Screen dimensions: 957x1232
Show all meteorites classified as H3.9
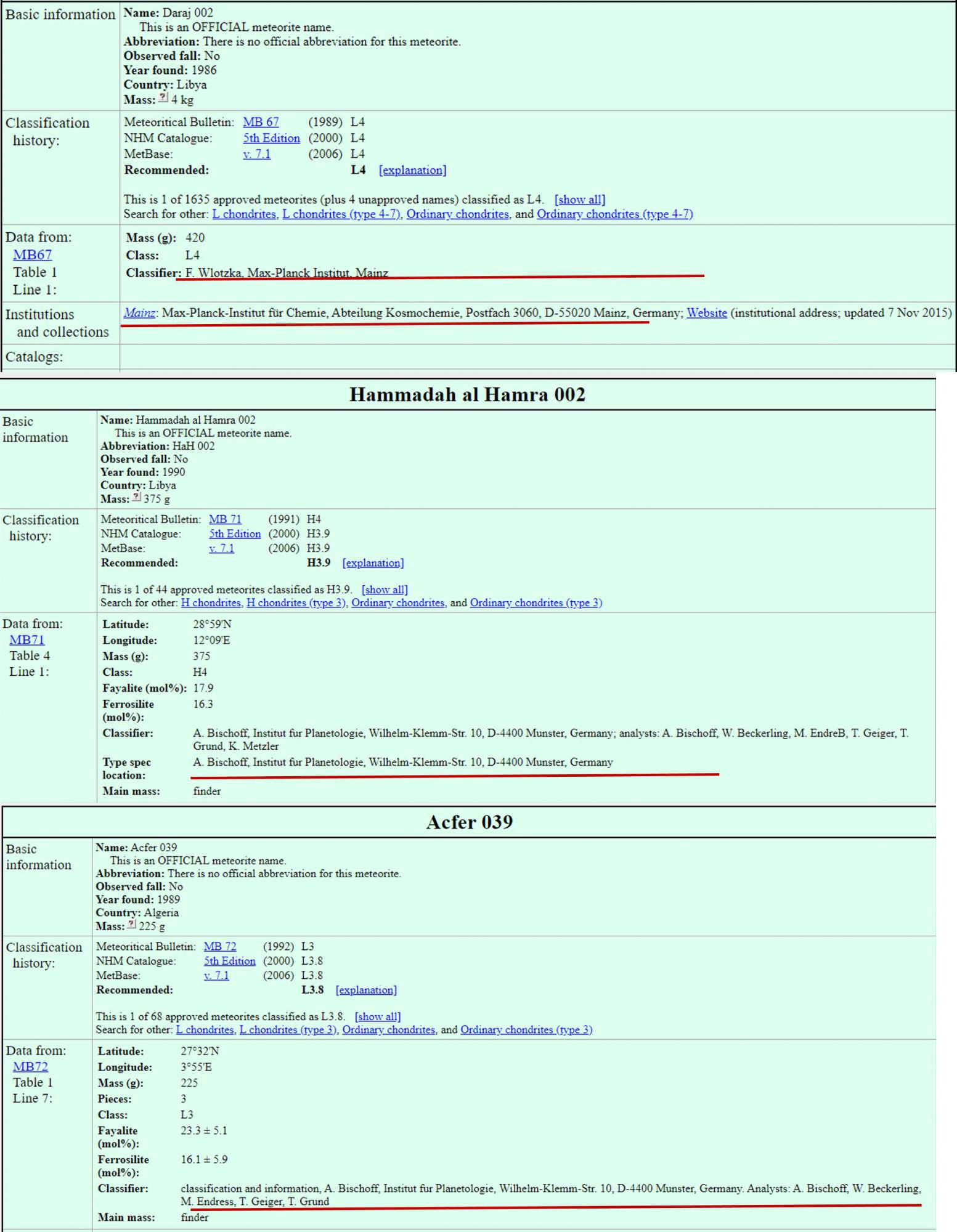pyautogui.click(x=385, y=590)
